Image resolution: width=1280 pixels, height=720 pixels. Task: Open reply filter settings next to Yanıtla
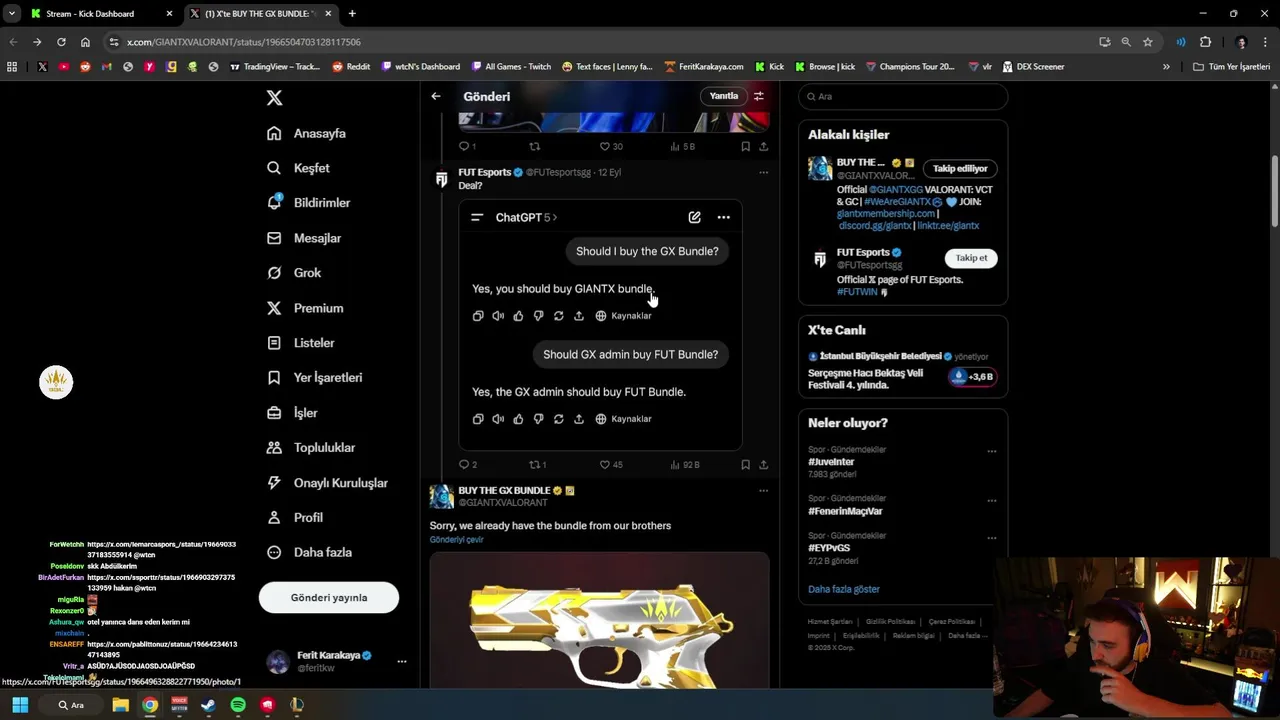[x=759, y=96]
